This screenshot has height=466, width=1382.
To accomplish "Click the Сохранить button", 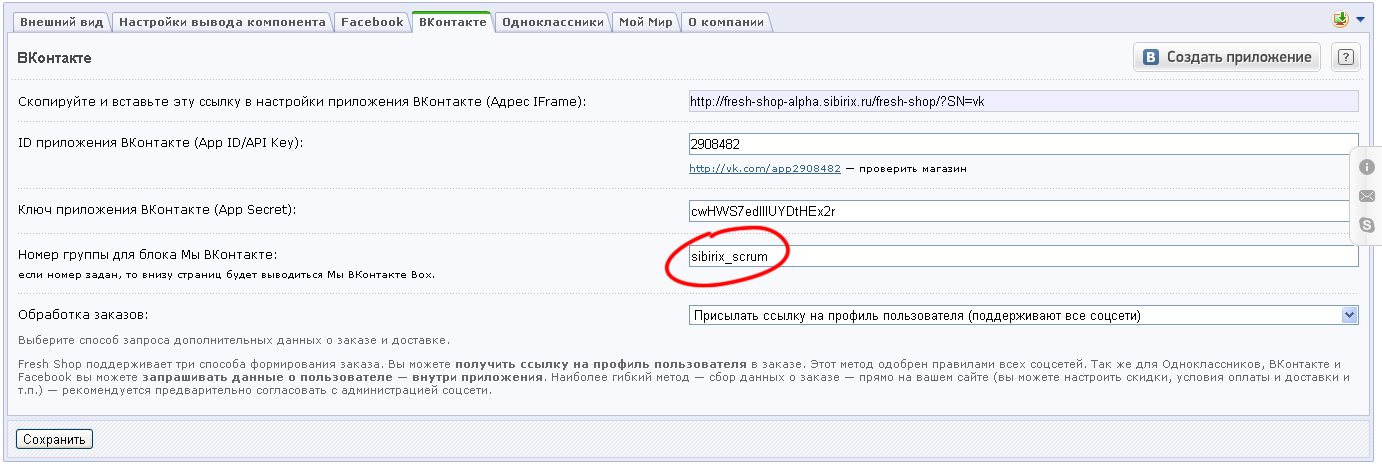I will coord(55,440).
